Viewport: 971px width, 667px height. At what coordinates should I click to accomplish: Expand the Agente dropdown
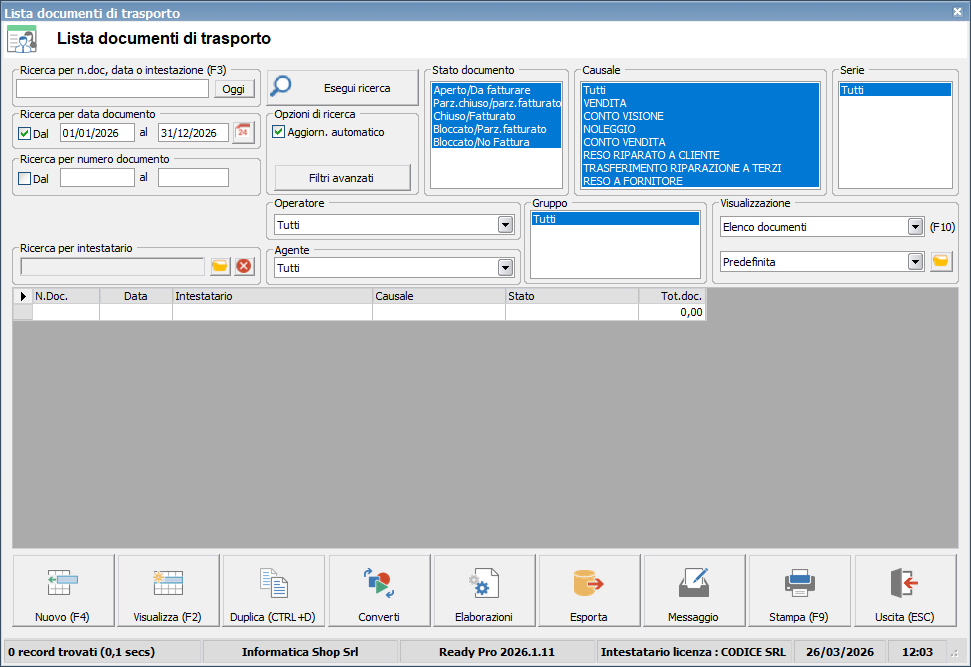[x=505, y=268]
